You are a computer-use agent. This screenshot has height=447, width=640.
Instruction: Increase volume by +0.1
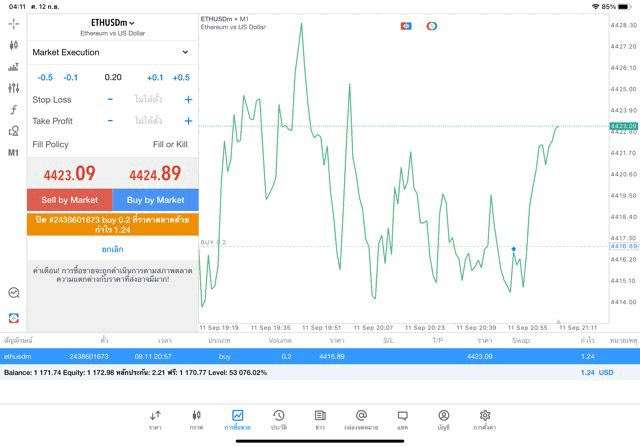[x=155, y=77]
